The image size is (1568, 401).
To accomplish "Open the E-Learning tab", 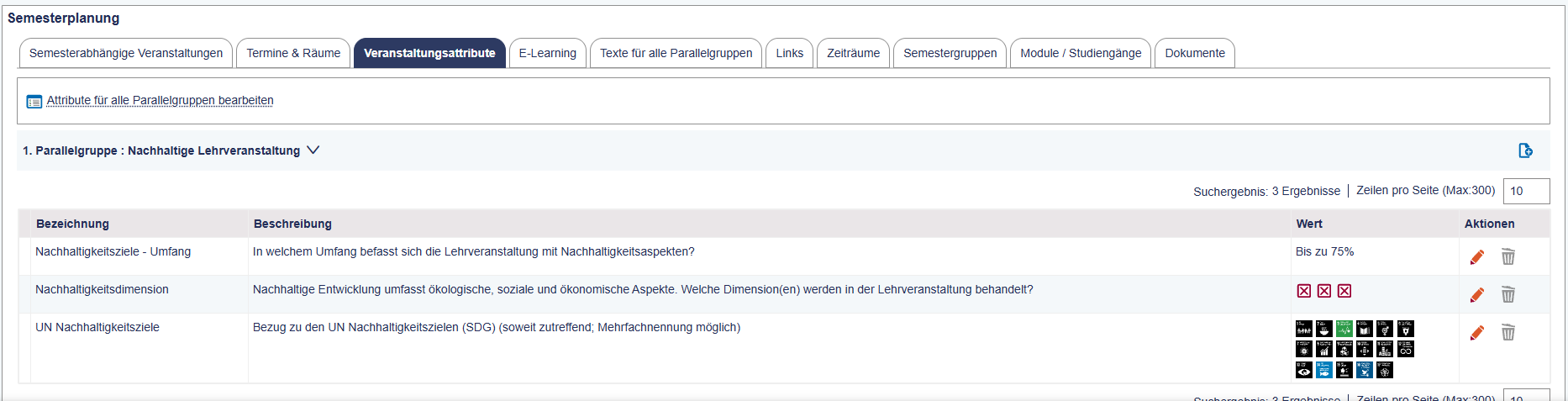I will coord(548,53).
